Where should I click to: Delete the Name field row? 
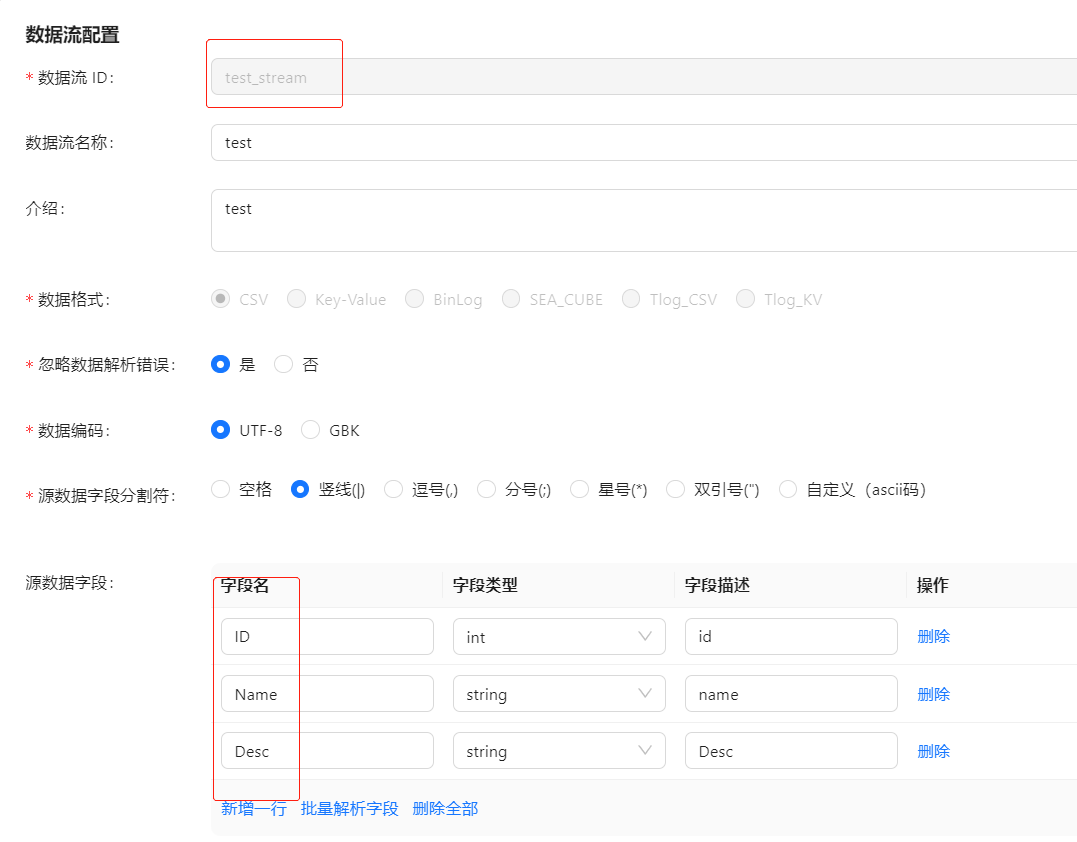933,694
